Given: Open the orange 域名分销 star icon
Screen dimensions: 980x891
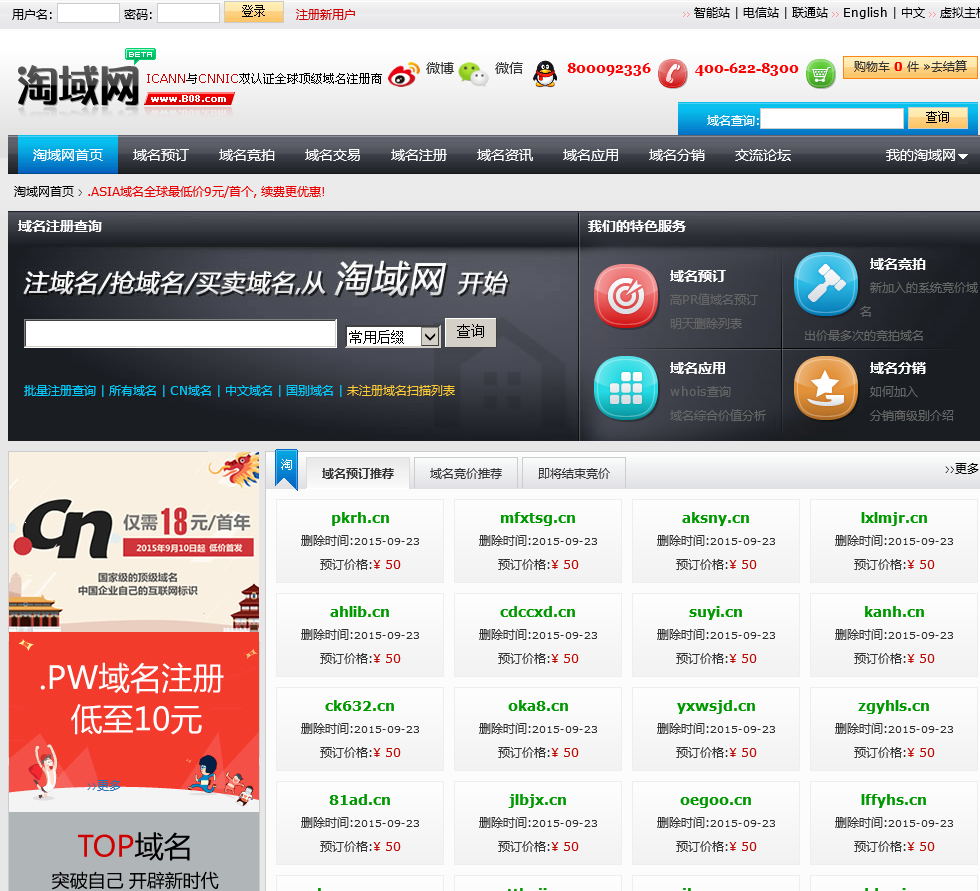Looking at the screenshot, I should click(826, 387).
